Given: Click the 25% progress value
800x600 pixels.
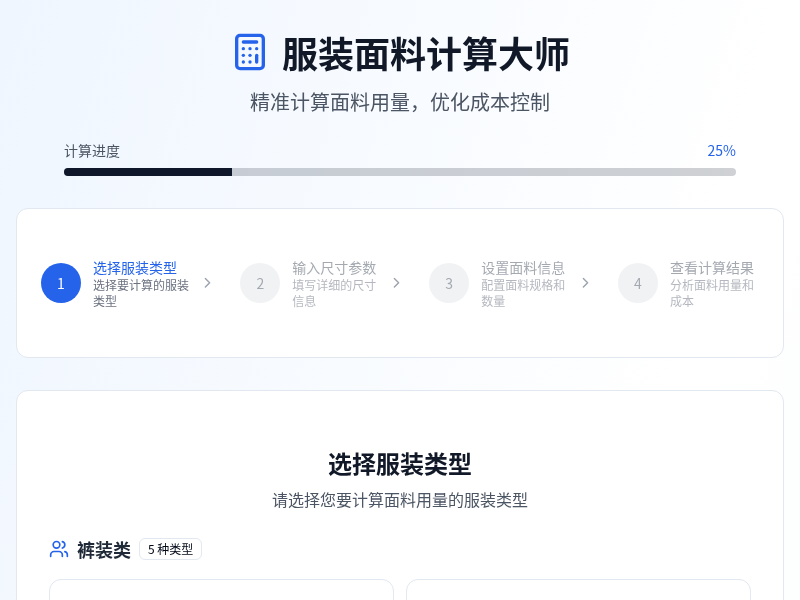Looking at the screenshot, I should [x=721, y=151].
